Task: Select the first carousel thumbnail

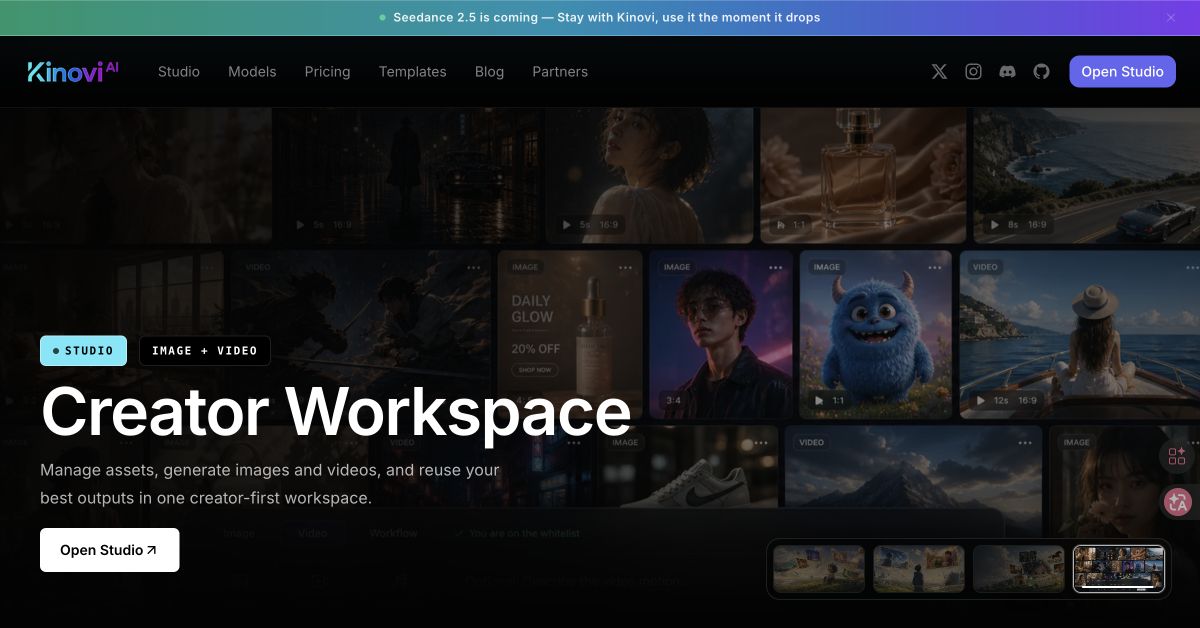Action: (x=819, y=569)
